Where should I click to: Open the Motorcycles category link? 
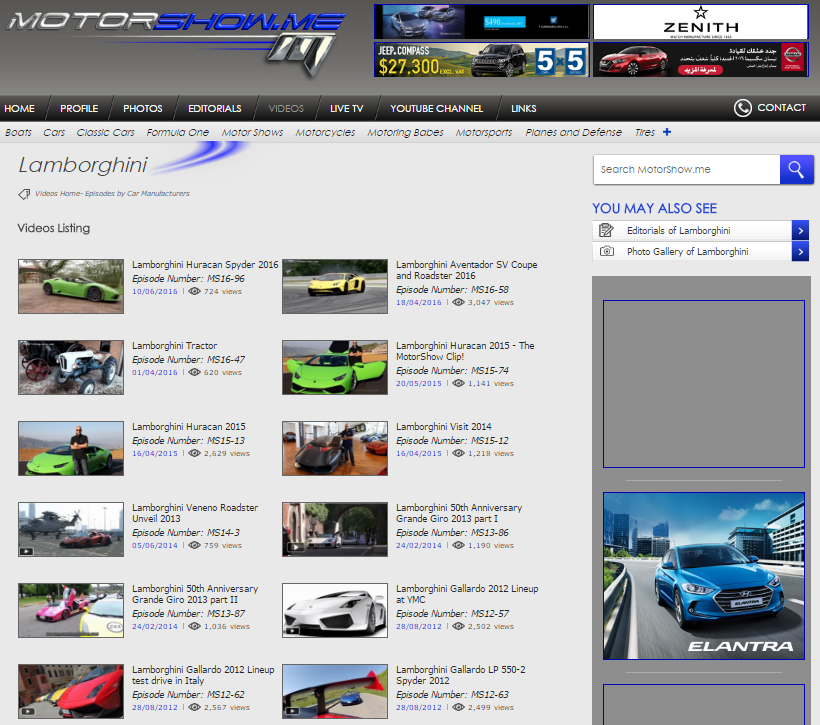(x=325, y=132)
